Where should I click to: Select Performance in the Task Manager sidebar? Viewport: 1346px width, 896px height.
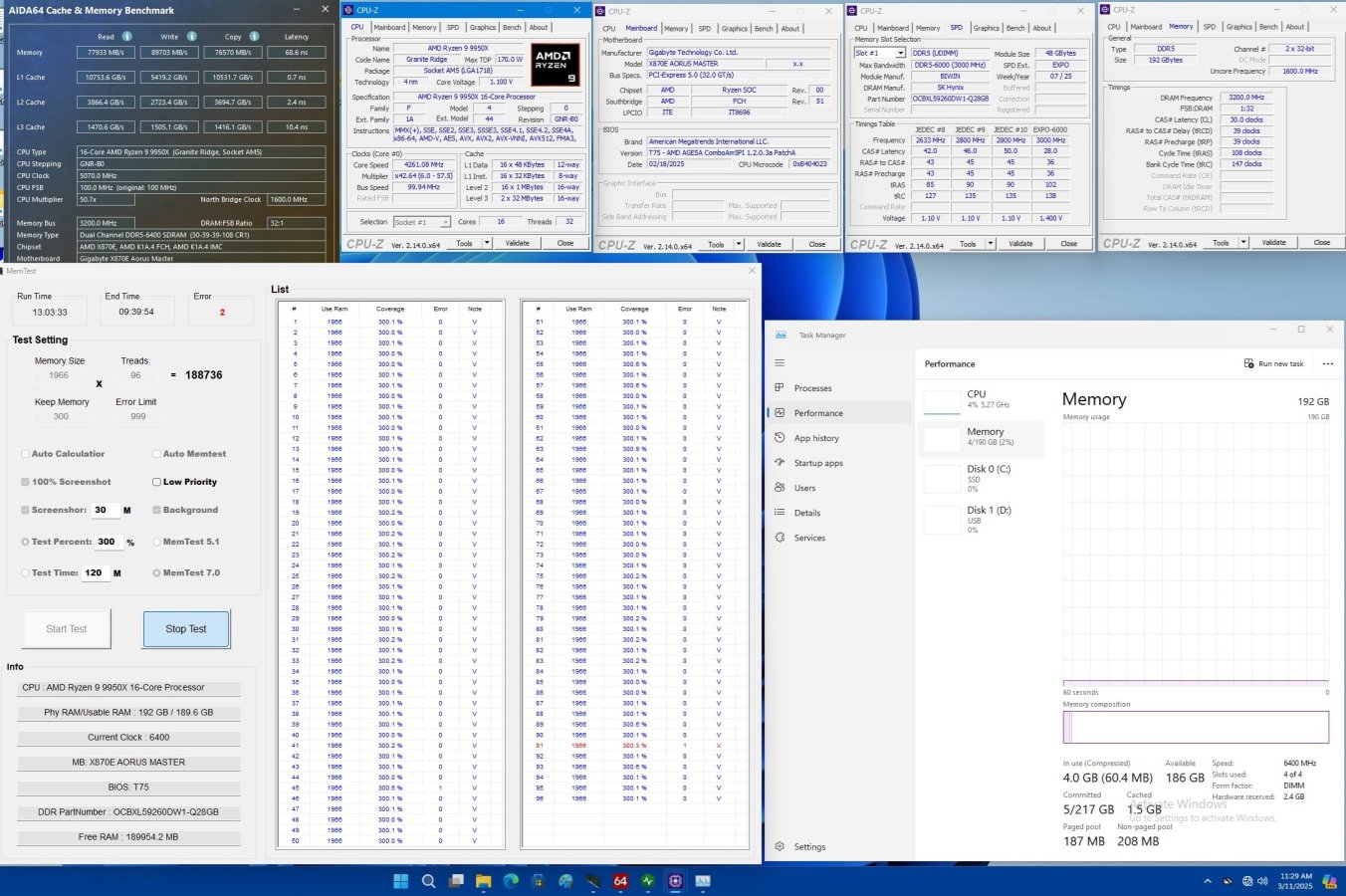click(x=838, y=413)
